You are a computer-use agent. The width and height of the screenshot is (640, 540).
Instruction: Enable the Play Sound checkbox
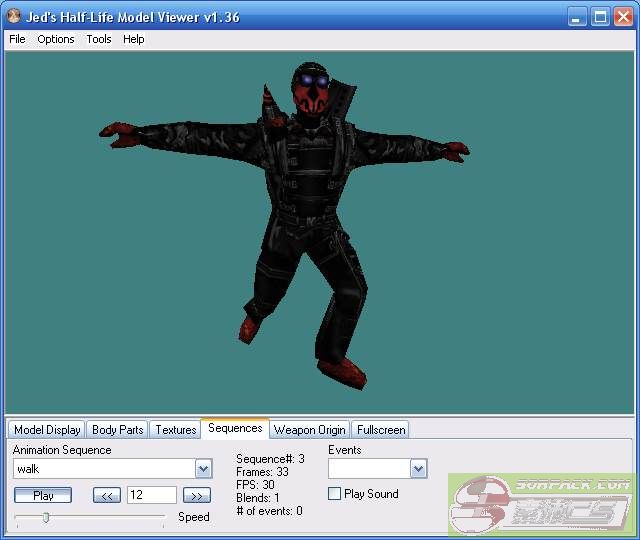(335, 494)
